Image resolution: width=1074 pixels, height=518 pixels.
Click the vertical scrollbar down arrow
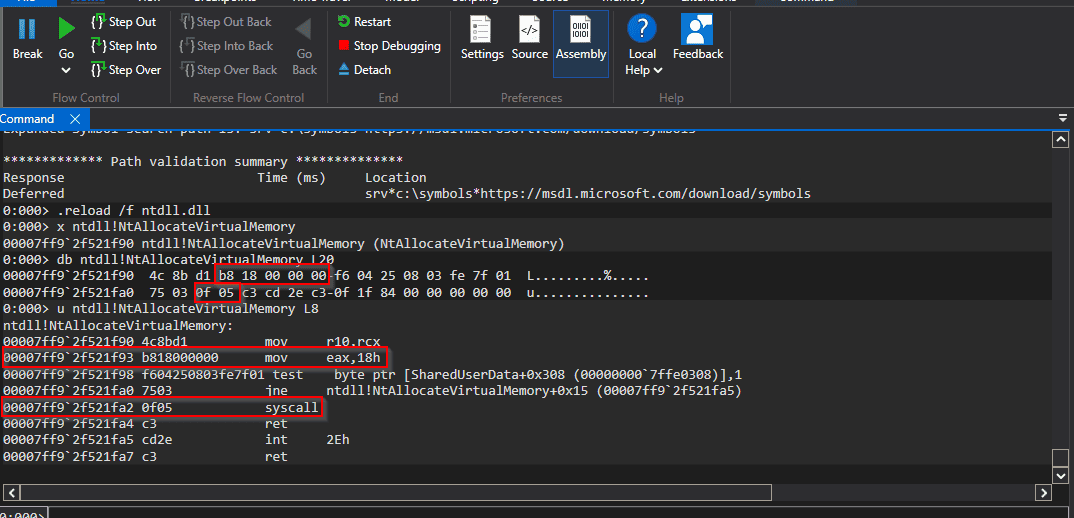(x=1060, y=475)
